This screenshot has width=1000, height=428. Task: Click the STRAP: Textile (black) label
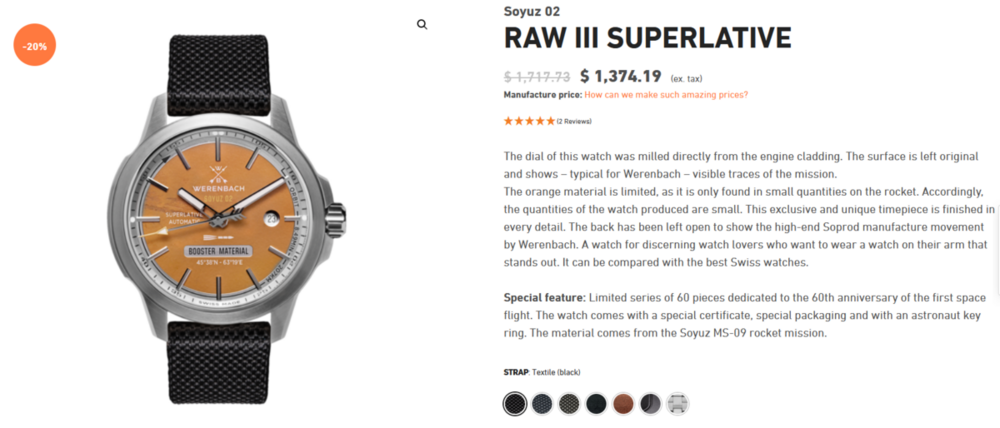pyautogui.click(x=542, y=372)
